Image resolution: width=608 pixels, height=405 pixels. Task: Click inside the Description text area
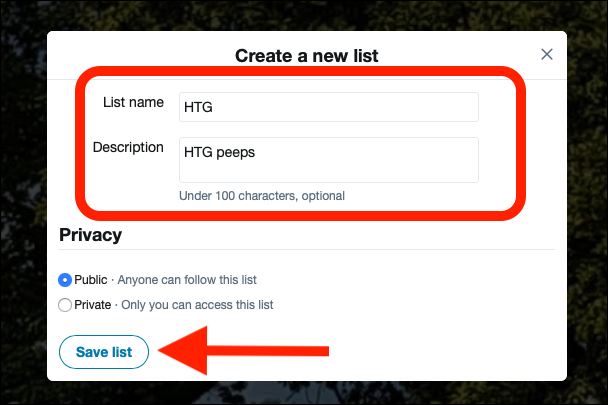(x=328, y=160)
